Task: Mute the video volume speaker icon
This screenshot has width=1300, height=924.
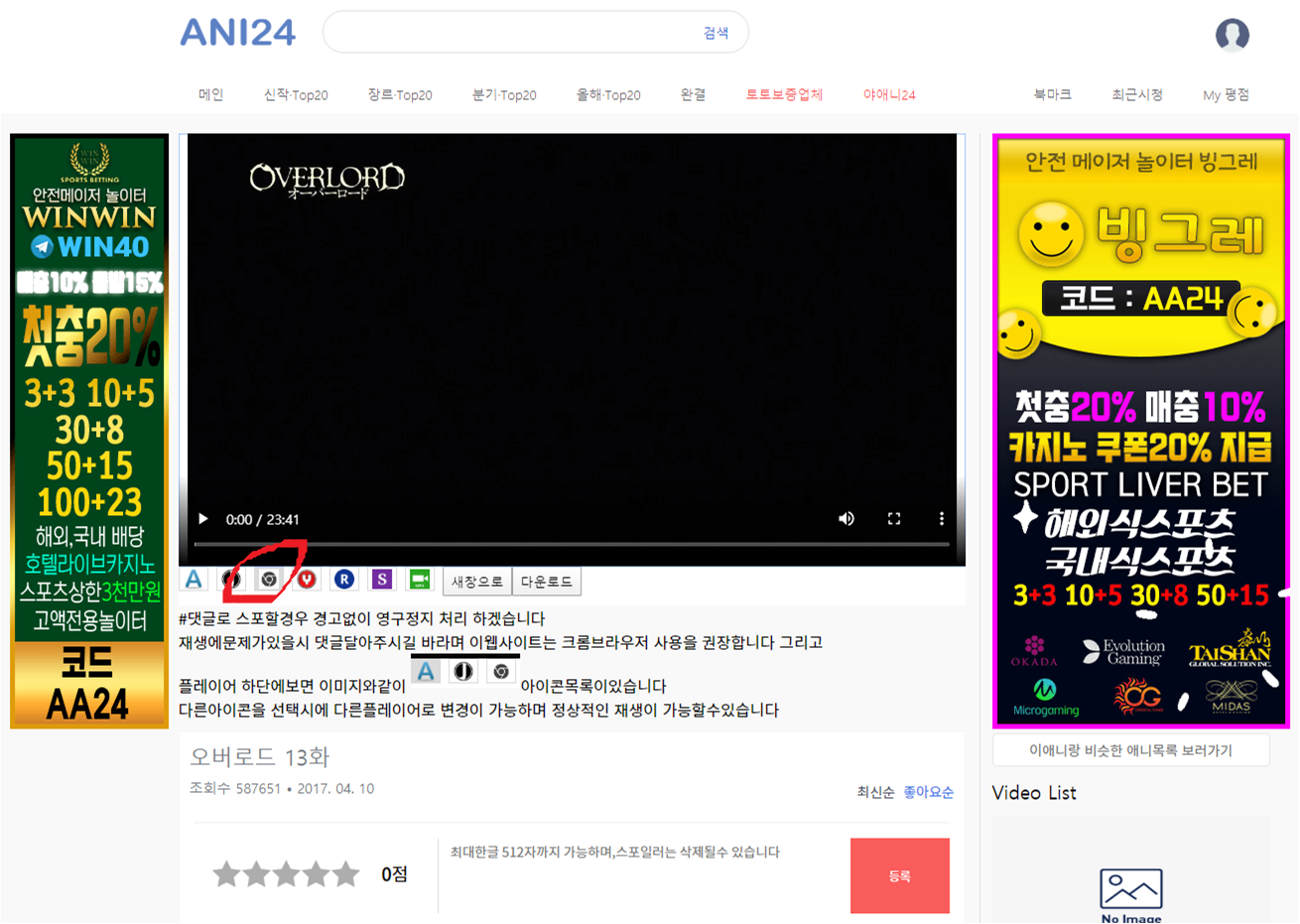Action: click(x=846, y=519)
